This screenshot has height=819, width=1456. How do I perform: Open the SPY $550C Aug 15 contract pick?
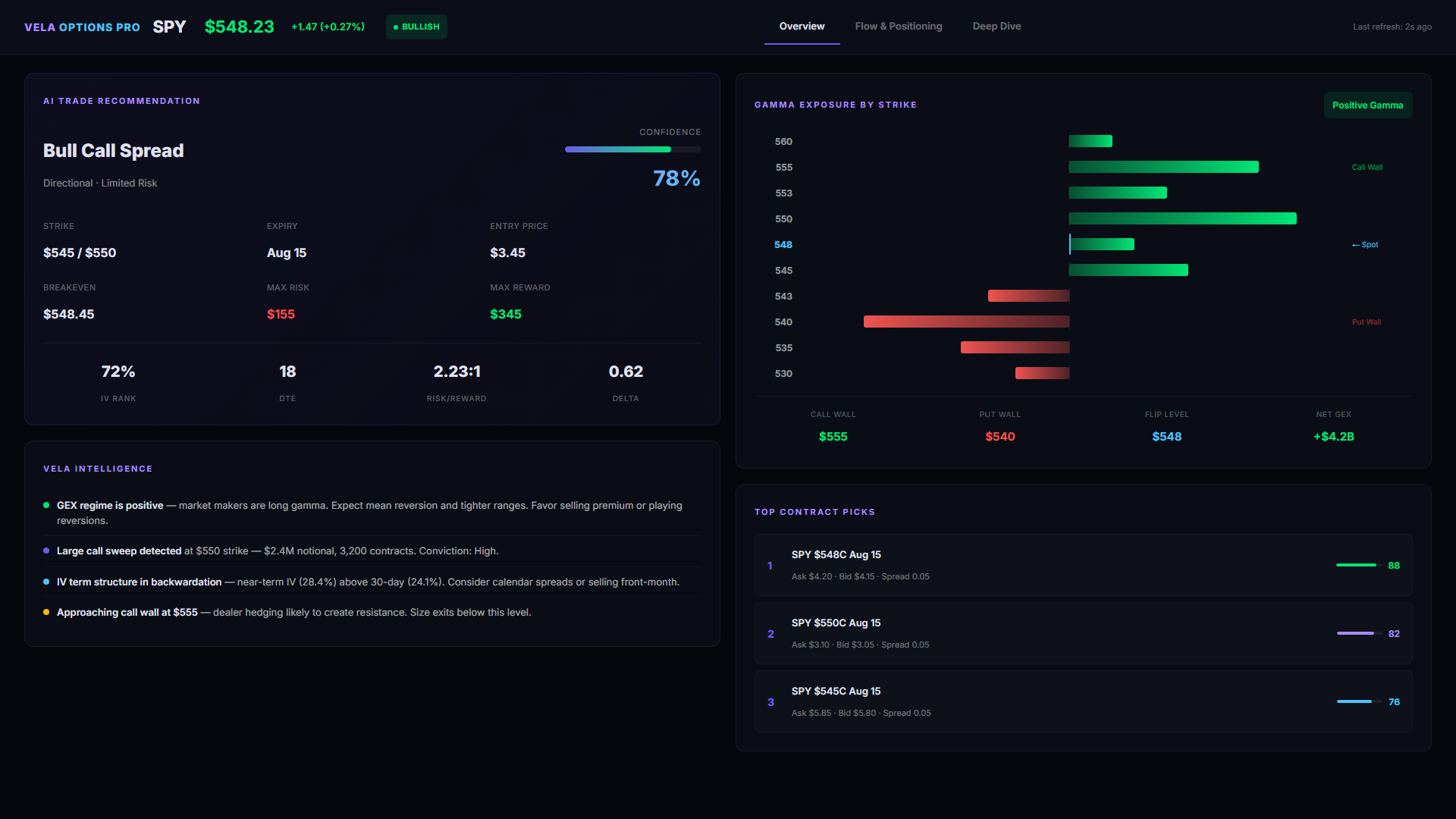pos(1084,633)
